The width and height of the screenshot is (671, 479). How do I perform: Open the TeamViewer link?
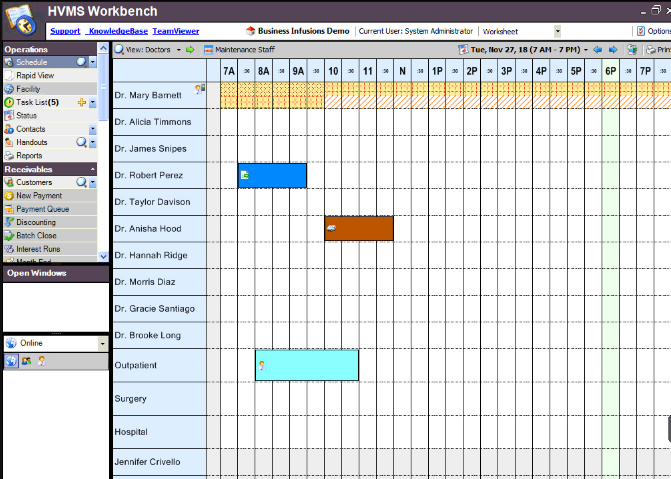[x=176, y=31]
